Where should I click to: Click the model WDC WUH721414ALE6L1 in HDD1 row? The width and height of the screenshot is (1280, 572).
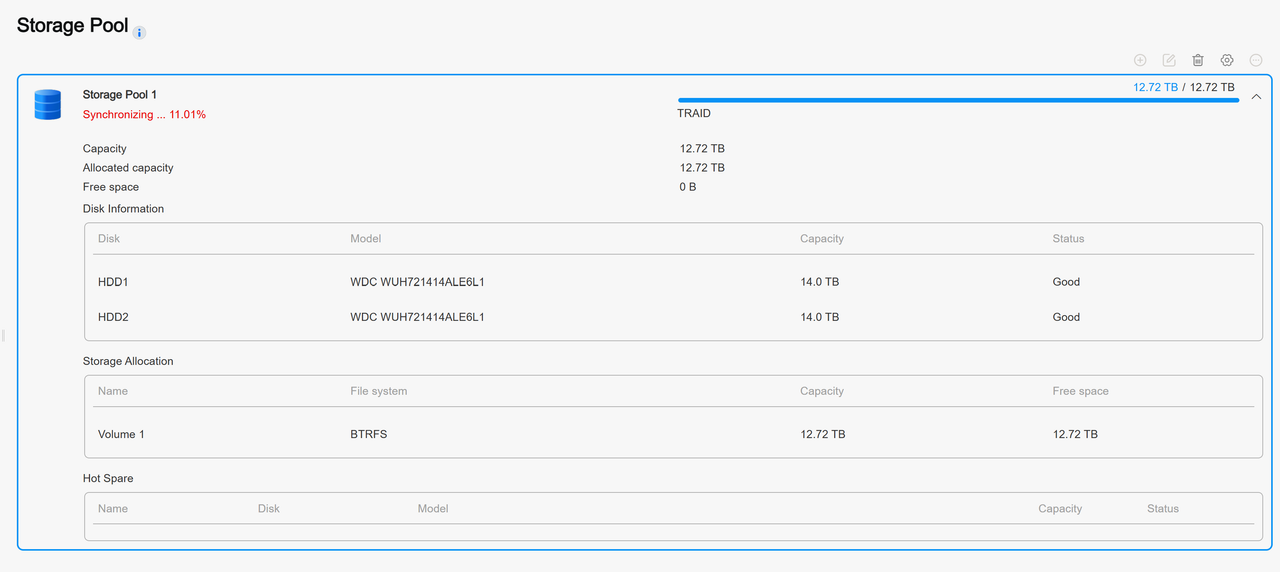(417, 282)
